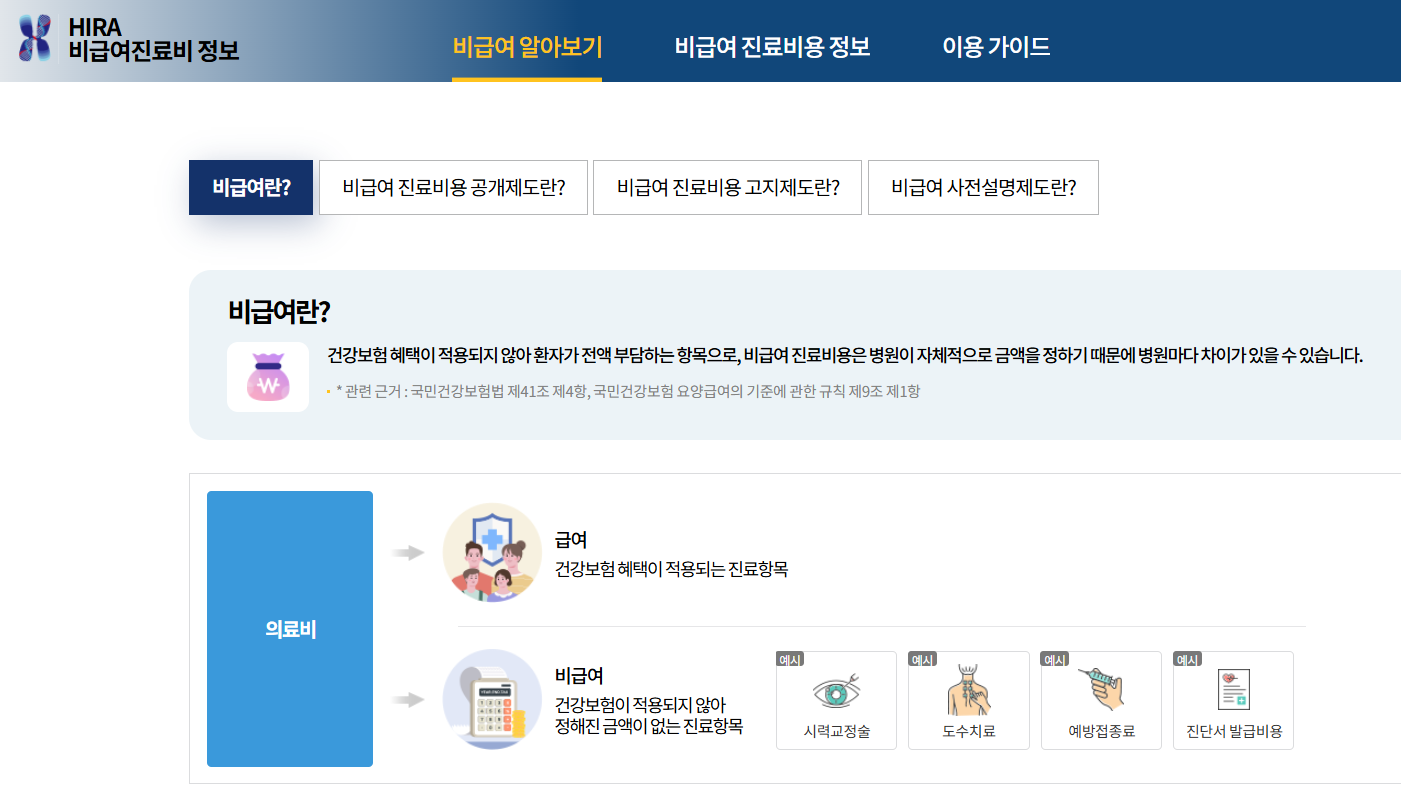
Task: Switch to 비급여 진료비용 공개제도란? tab
Action: [453, 187]
